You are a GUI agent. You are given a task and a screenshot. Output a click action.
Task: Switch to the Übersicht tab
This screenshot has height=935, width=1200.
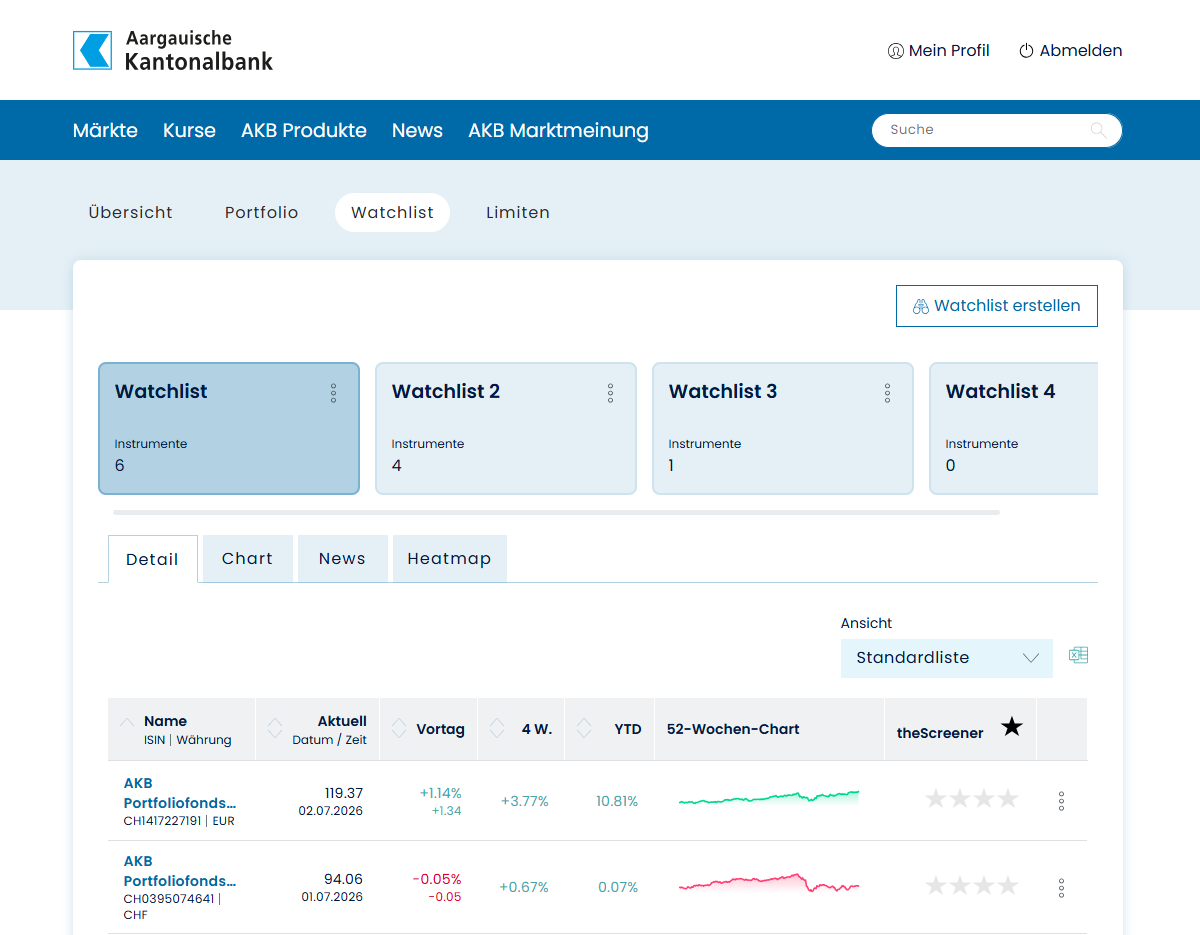(131, 212)
